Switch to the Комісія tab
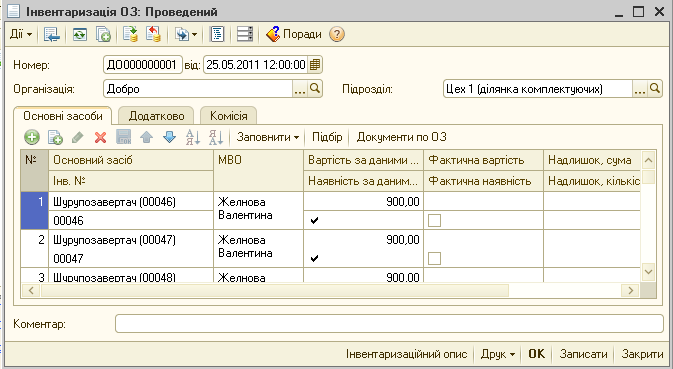 pyautogui.click(x=228, y=116)
